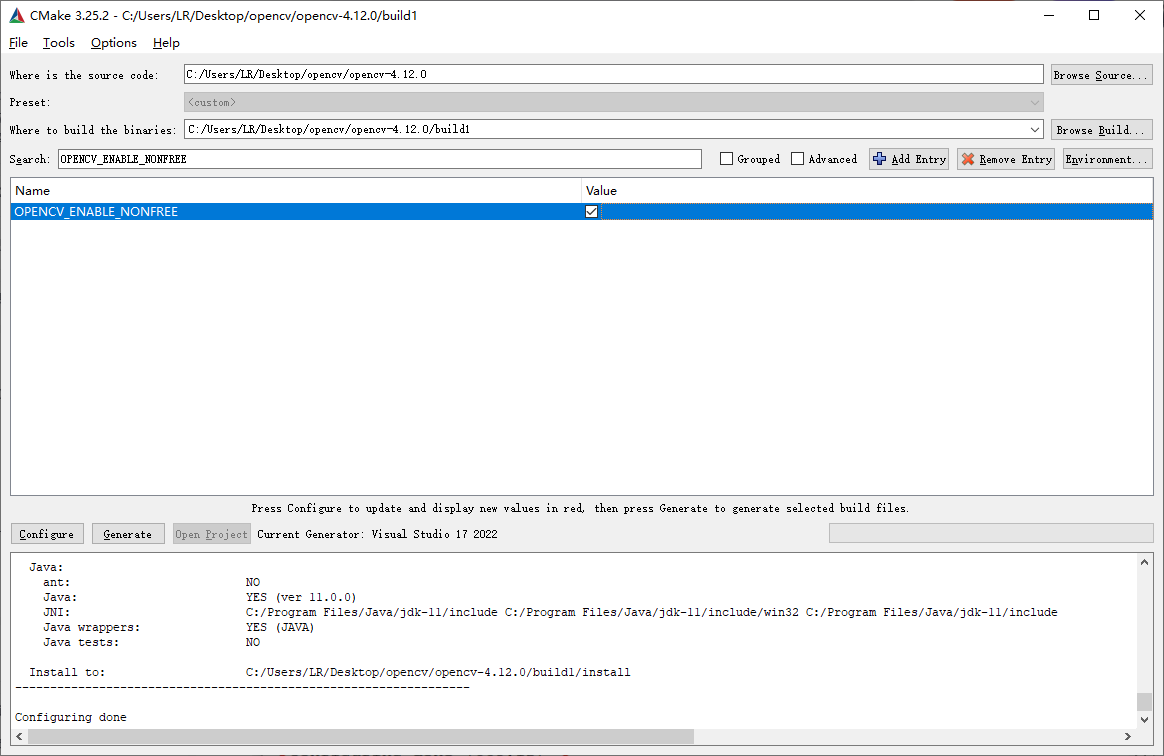Click the Open Project button

pyautogui.click(x=212, y=534)
